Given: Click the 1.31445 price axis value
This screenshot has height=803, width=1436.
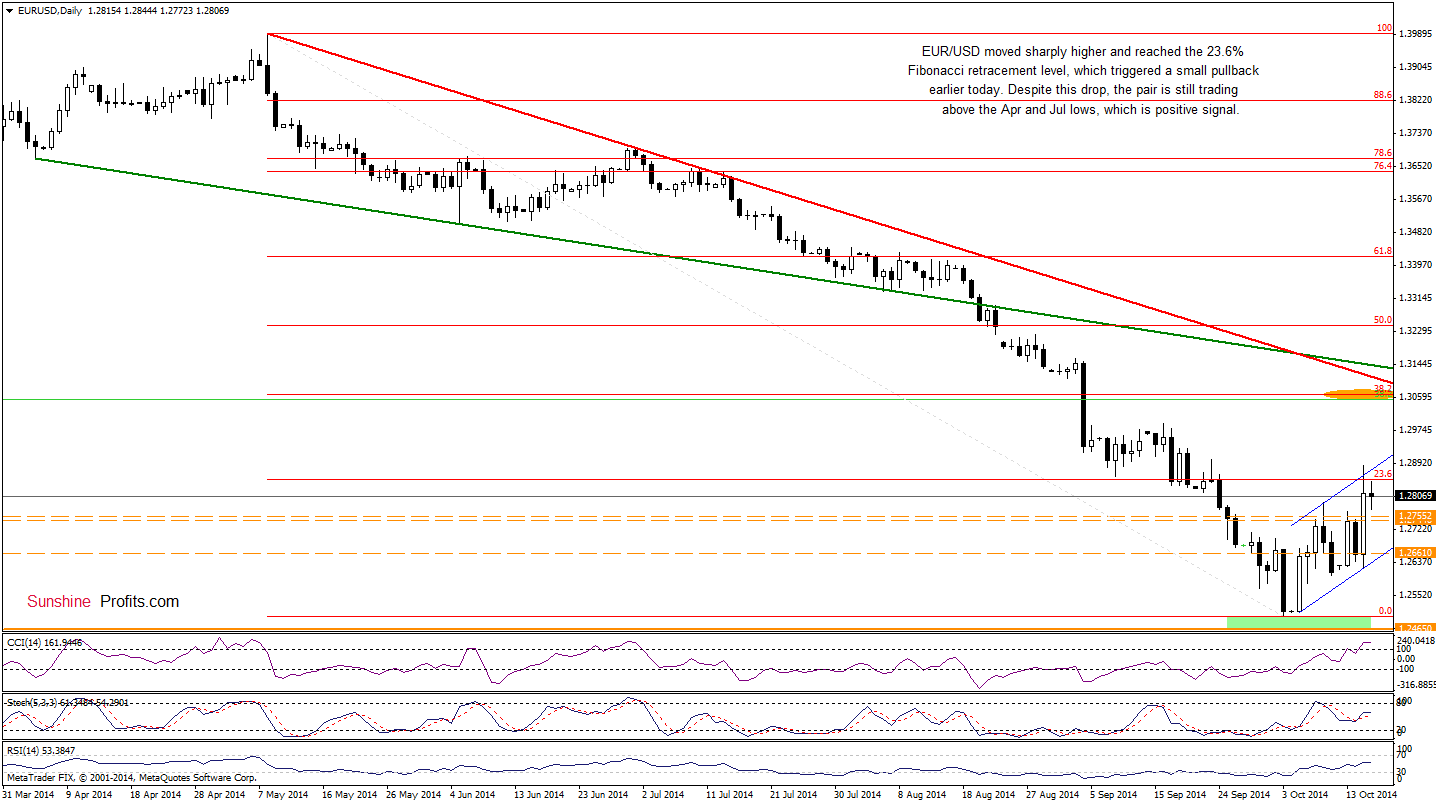Looking at the screenshot, I should [x=1418, y=364].
